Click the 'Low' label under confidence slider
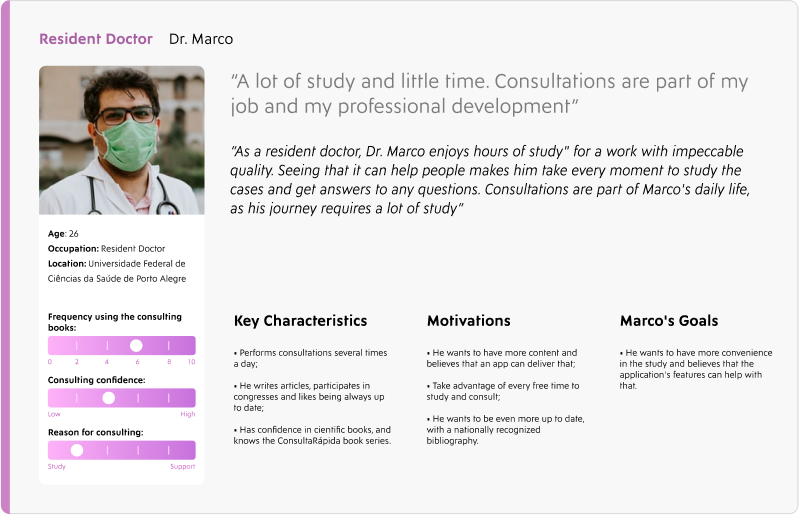This screenshot has width=799, height=515. pos(54,414)
